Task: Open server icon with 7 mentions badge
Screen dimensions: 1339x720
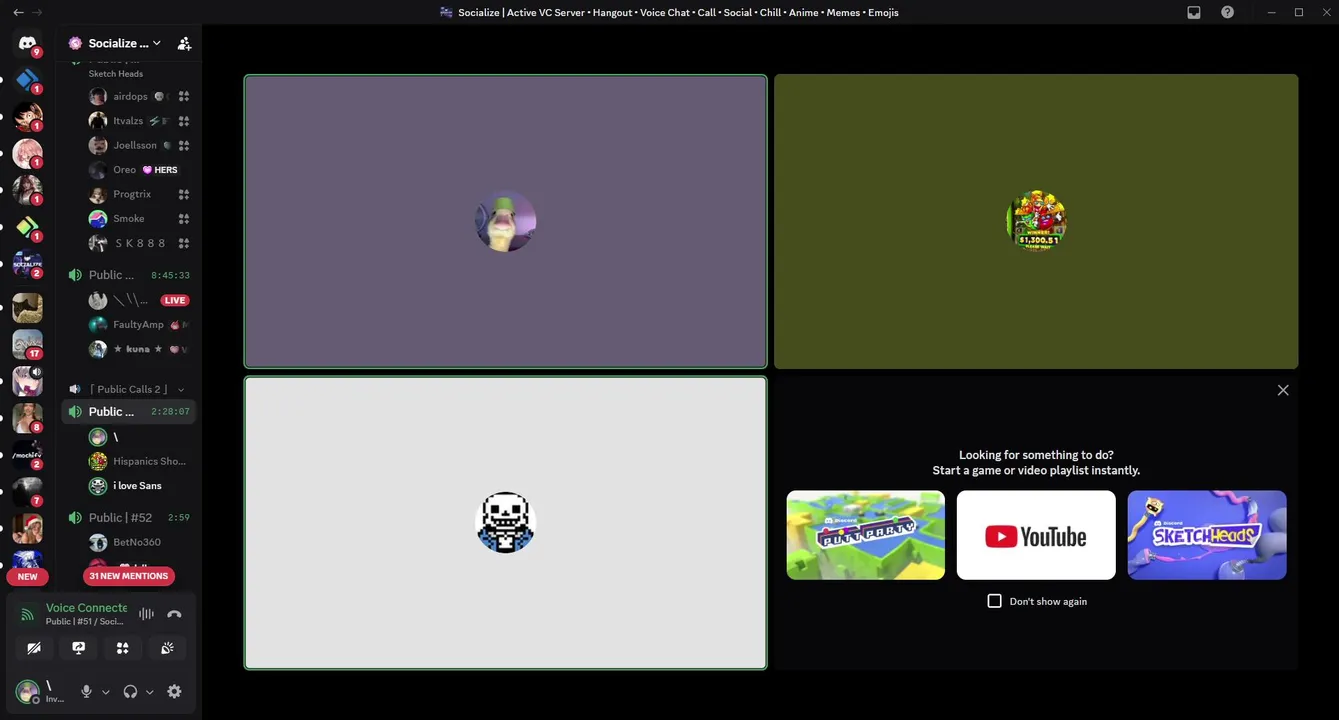Action: tap(27, 491)
